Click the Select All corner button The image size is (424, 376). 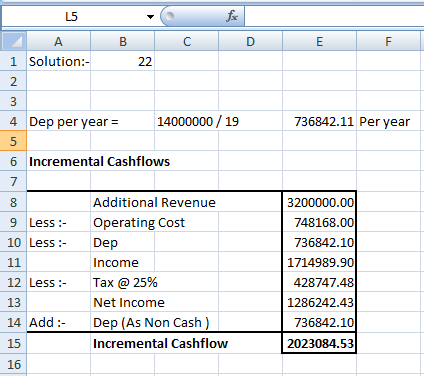14,41
